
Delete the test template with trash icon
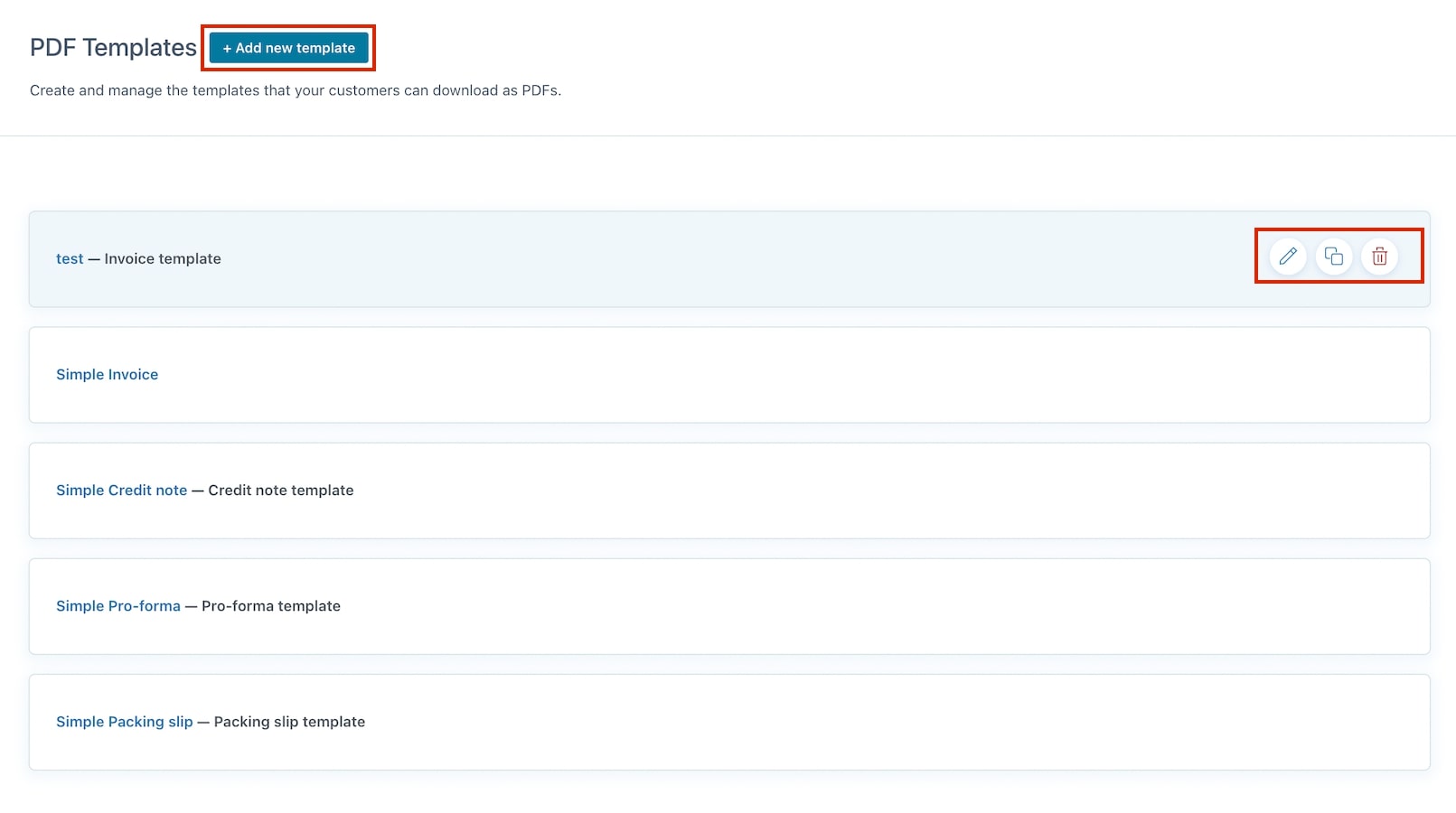coord(1379,257)
